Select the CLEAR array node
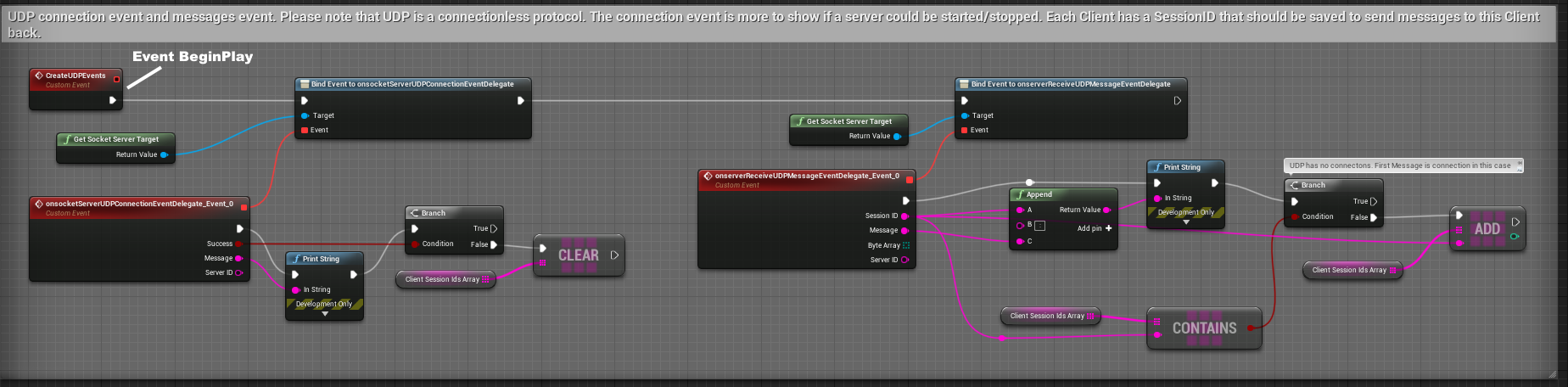 click(x=579, y=255)
